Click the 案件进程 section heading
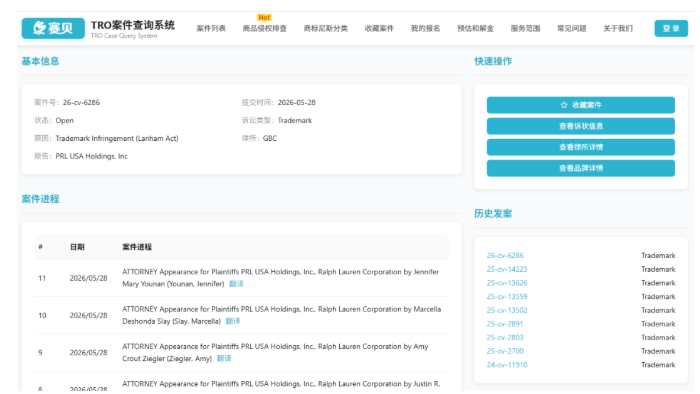Screen dimensions: 700x394 pos(40,199)
